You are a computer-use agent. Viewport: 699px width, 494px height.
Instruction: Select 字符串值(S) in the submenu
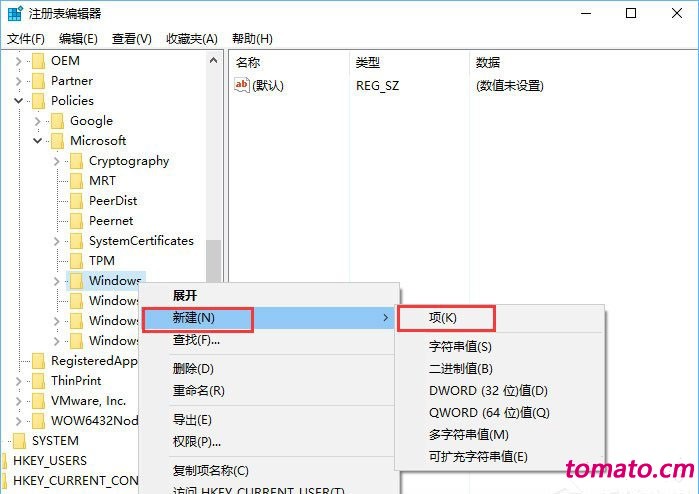(500, 346)
